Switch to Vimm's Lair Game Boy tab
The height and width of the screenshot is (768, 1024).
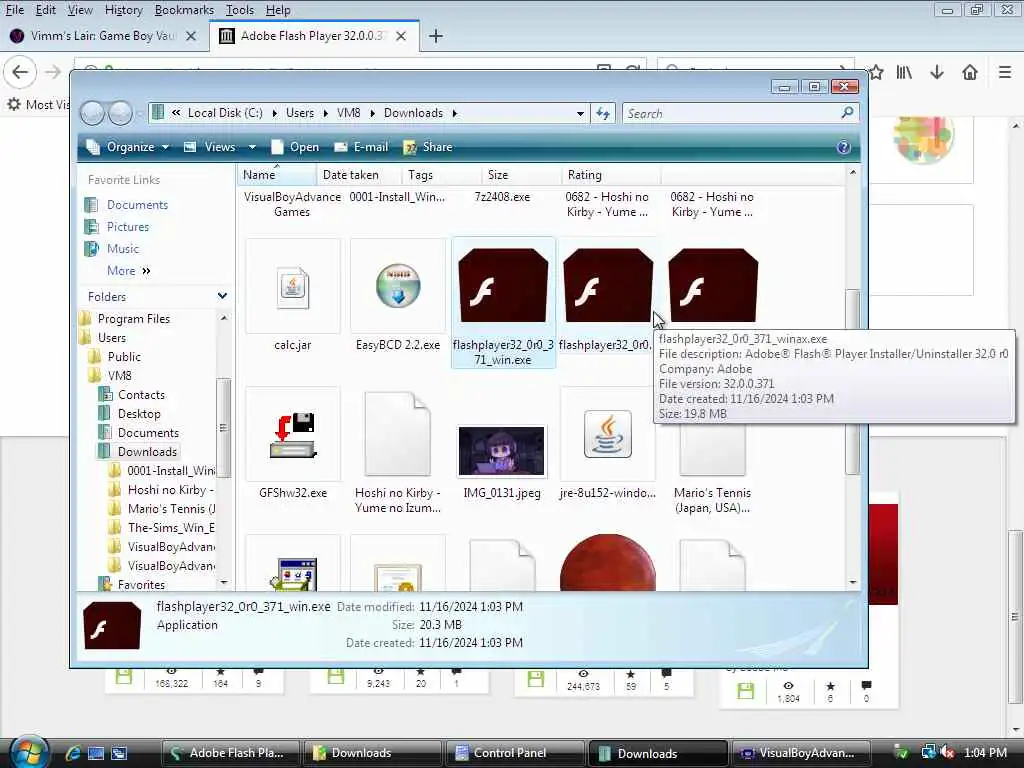[103, 36]
